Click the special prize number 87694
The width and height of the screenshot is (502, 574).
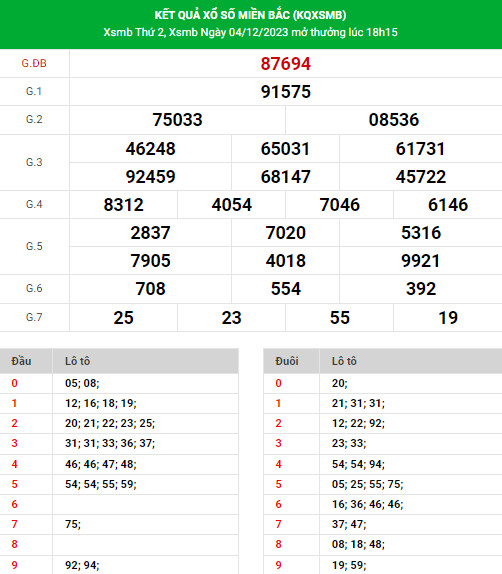(286, 64)
